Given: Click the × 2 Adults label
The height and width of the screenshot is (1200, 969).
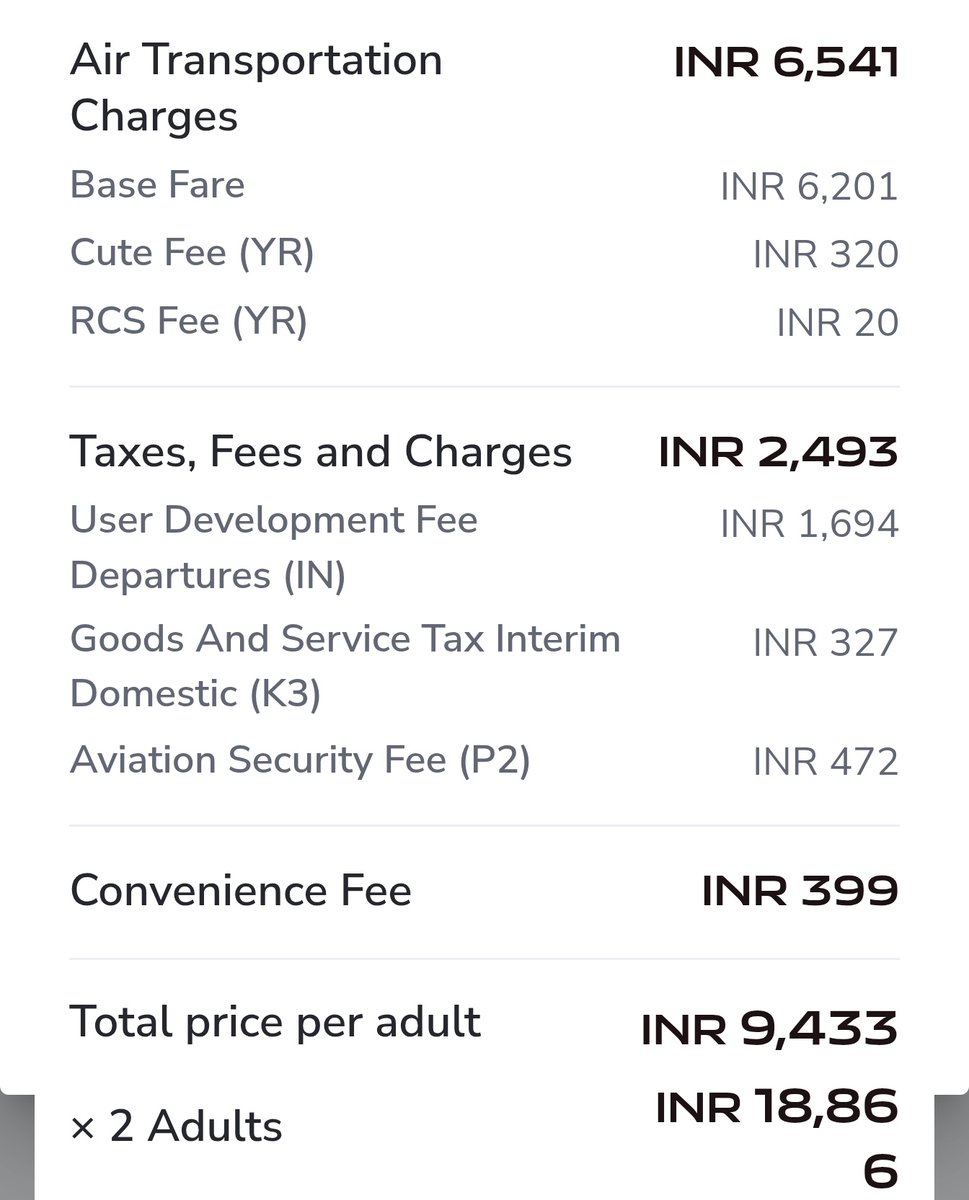Looking at the screenshot, I should 176,1127.
